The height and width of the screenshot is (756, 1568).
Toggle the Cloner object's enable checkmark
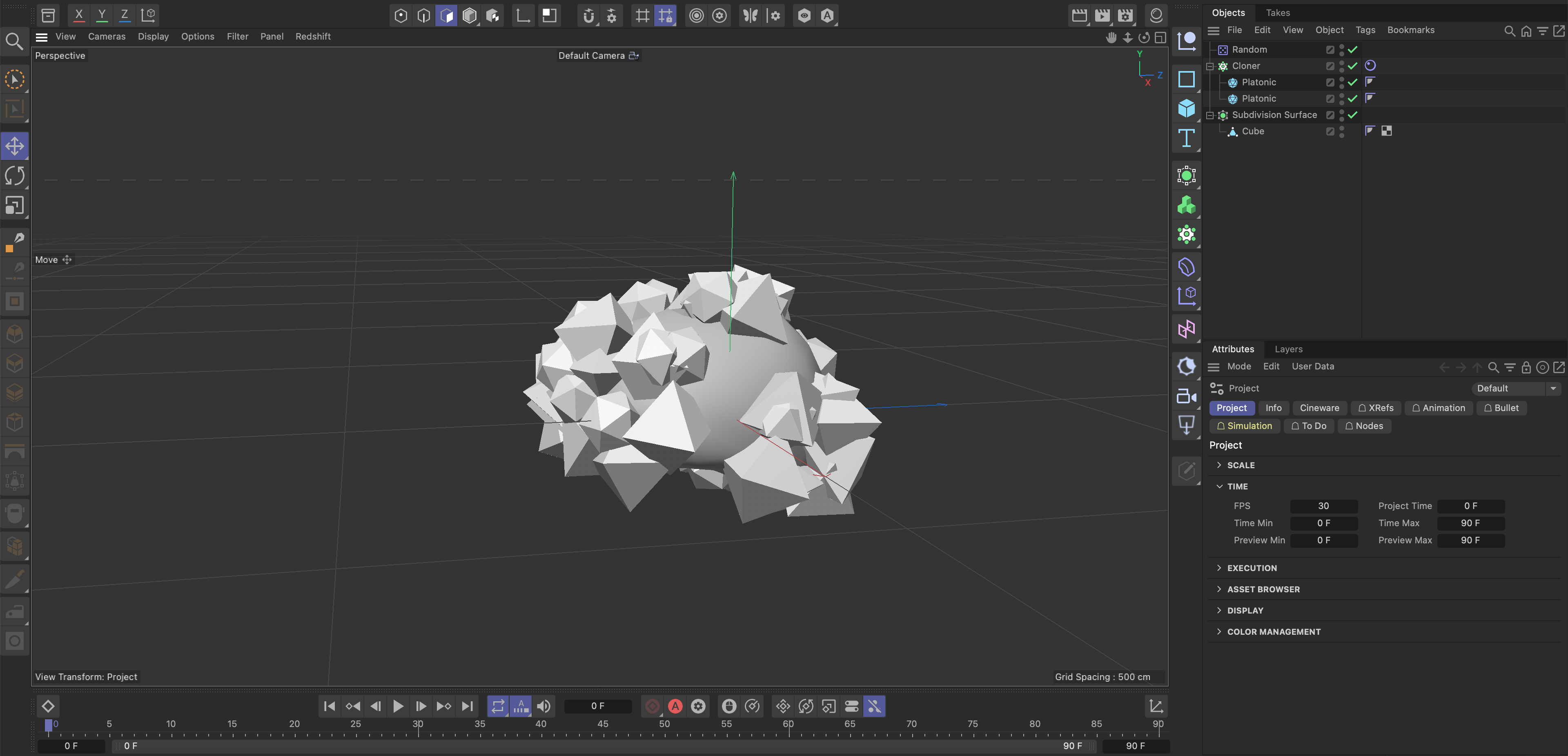point(1352,66)
